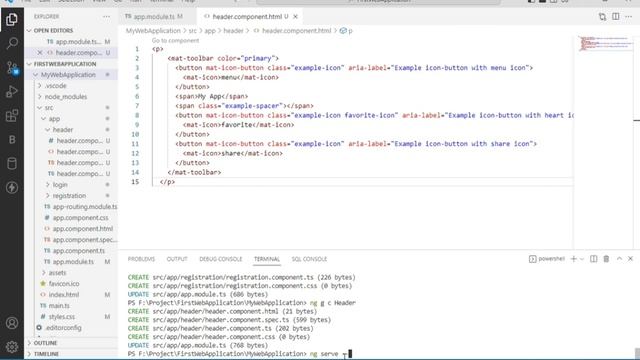Click the Explorer more actions ellipsis

(x=107, y=17)
